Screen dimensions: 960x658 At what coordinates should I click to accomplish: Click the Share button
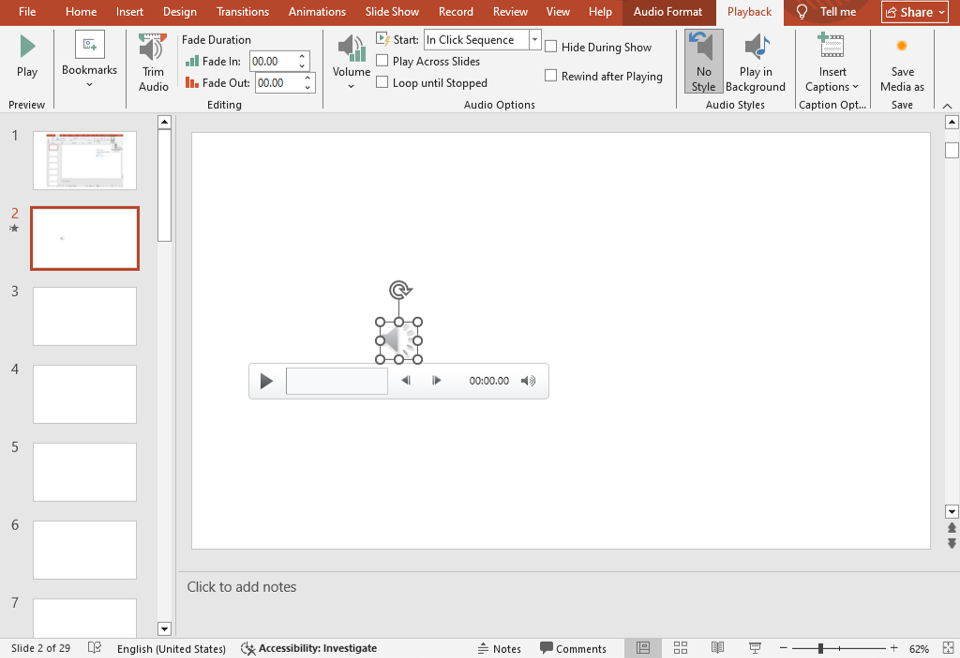point(913,12)
